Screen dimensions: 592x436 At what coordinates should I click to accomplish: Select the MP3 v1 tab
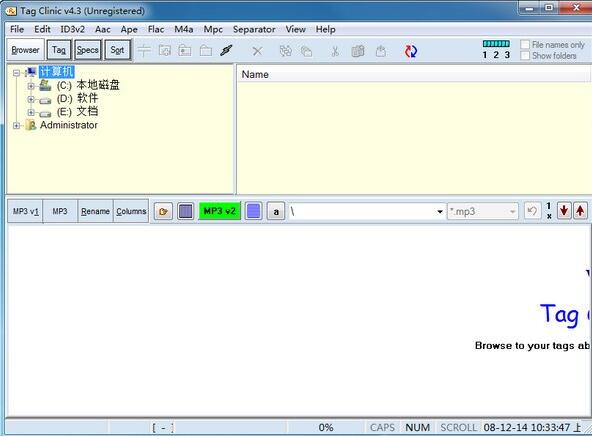pos(25,211)
